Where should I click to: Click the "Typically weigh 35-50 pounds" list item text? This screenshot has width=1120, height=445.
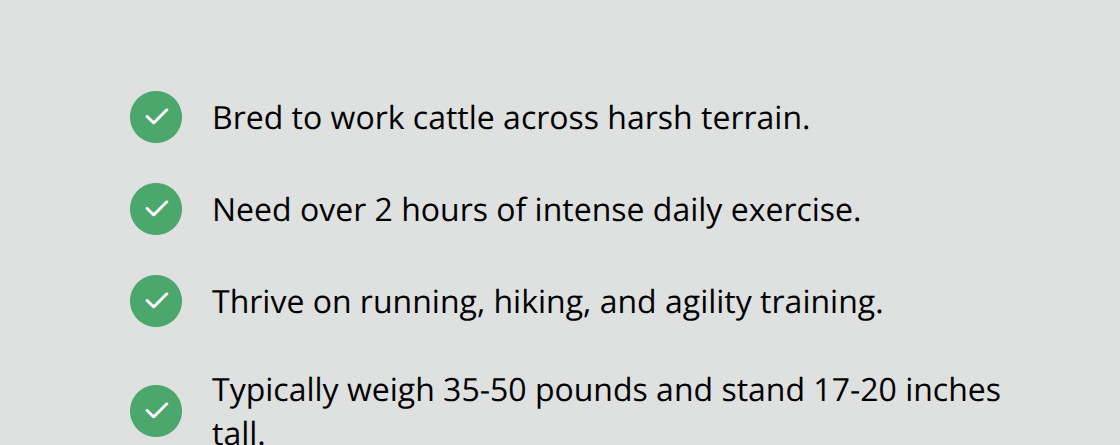point(606,390)
